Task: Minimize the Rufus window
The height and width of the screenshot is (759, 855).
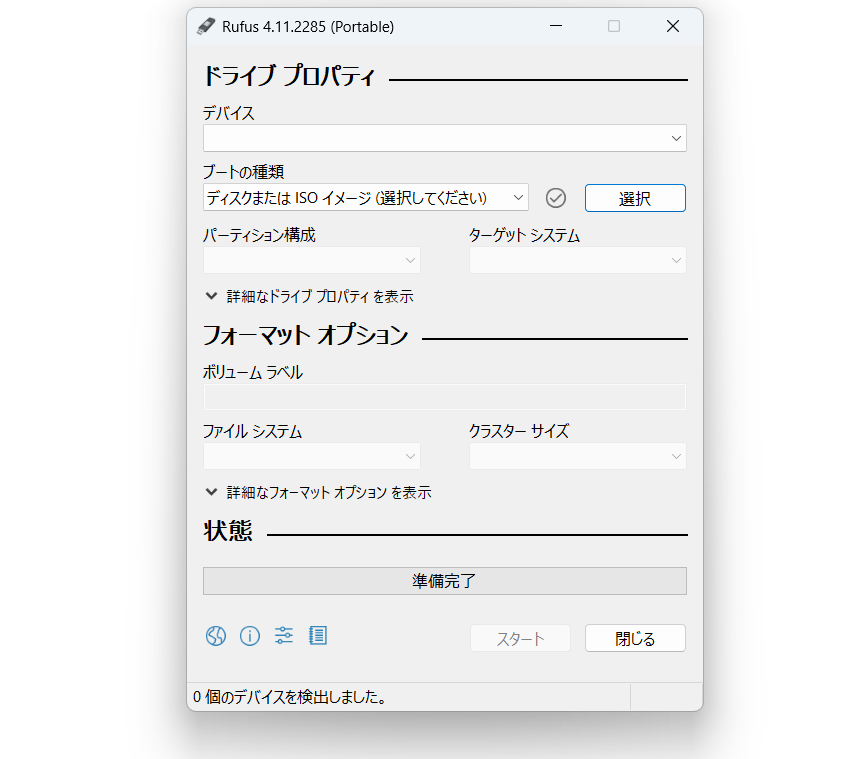Action: coord(556,27)
